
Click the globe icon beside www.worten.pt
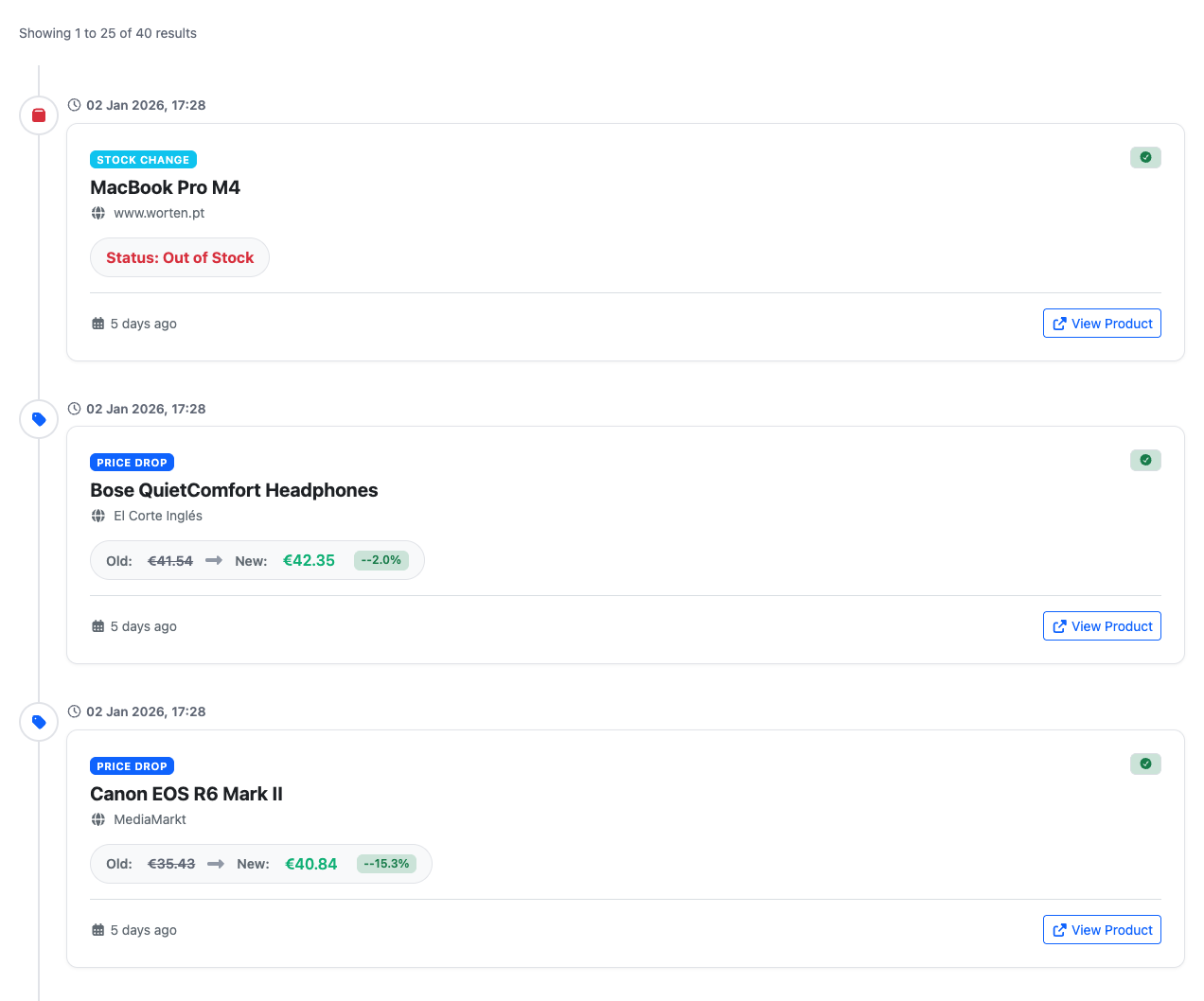[x=98, y=213]
